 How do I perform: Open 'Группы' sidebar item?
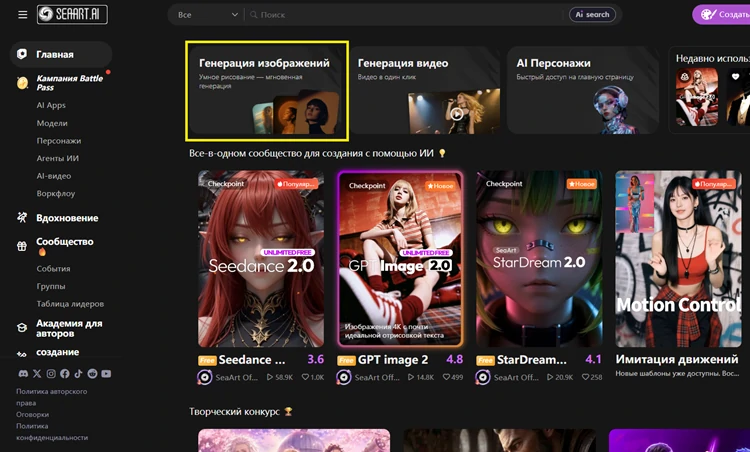[x=51, y=286]
